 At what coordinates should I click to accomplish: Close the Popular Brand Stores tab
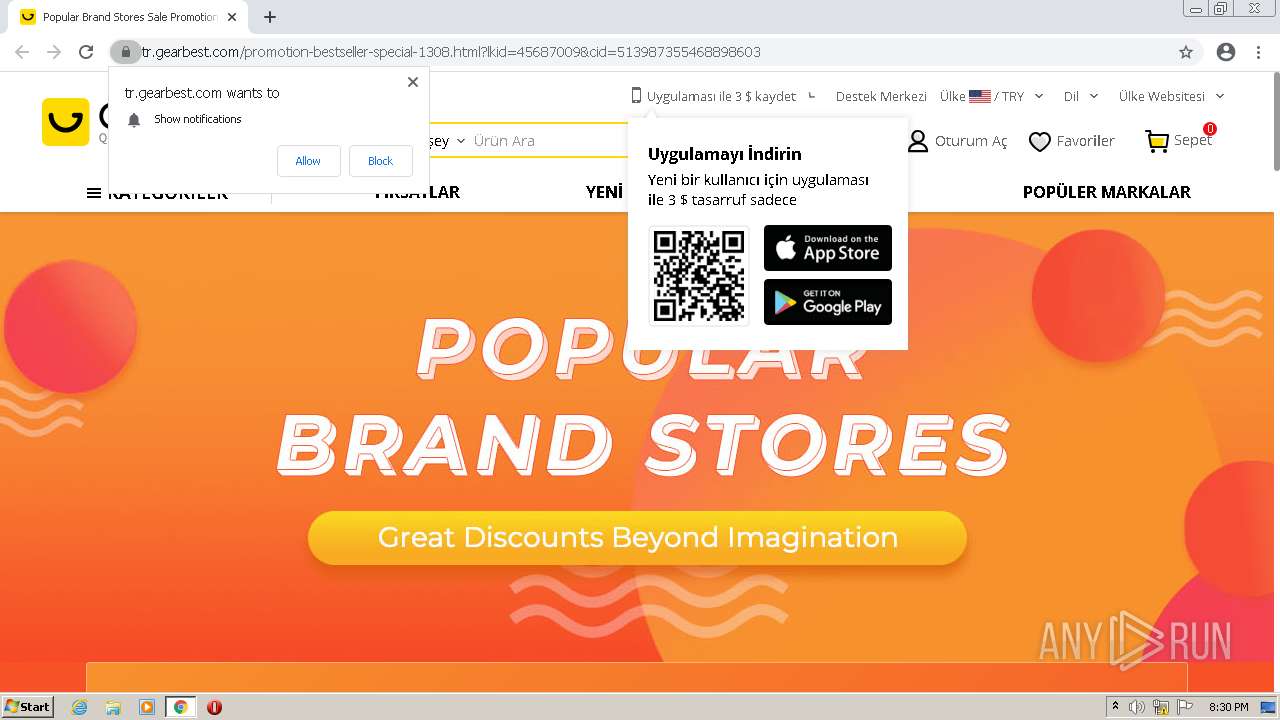[x=232, y=17]
